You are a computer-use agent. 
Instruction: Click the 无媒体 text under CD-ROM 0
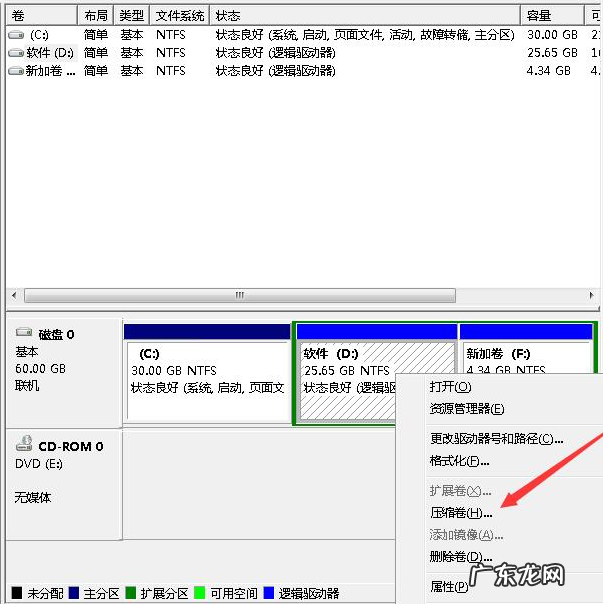tap(33, 497)
